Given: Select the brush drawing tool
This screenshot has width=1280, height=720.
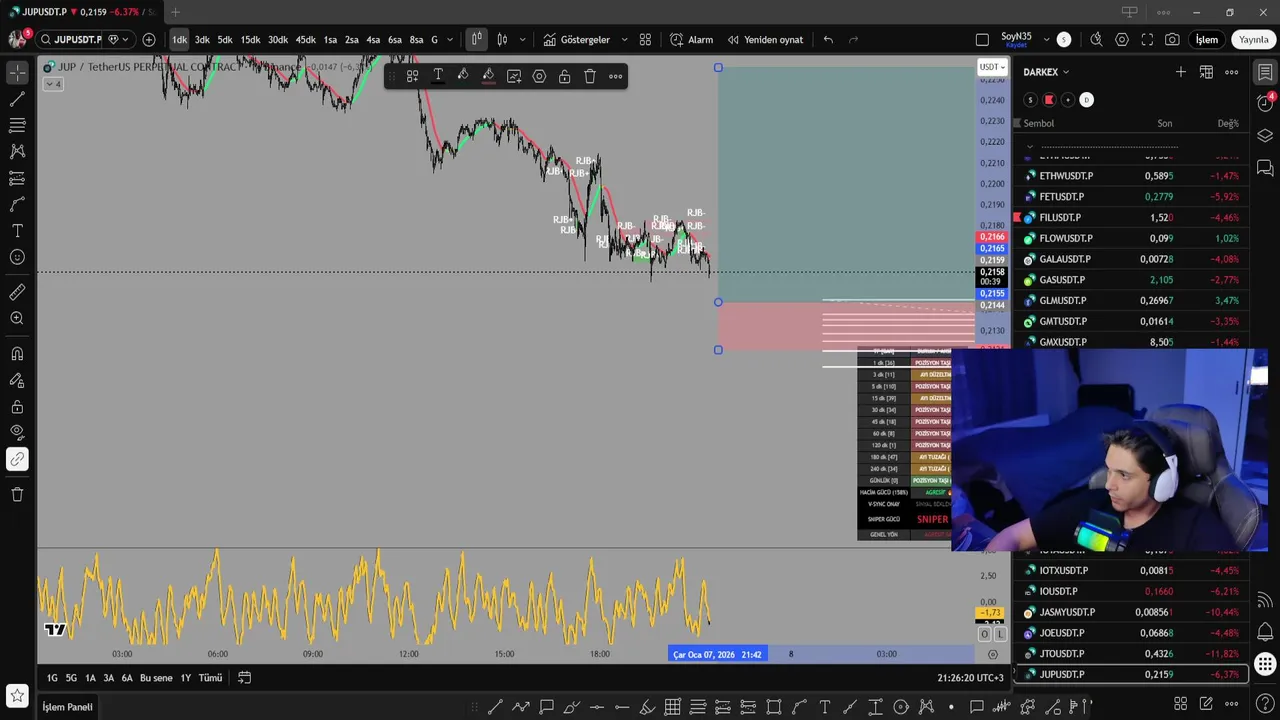Looking at the screenshot, I should pyautogui.click(x=17, y=204).
